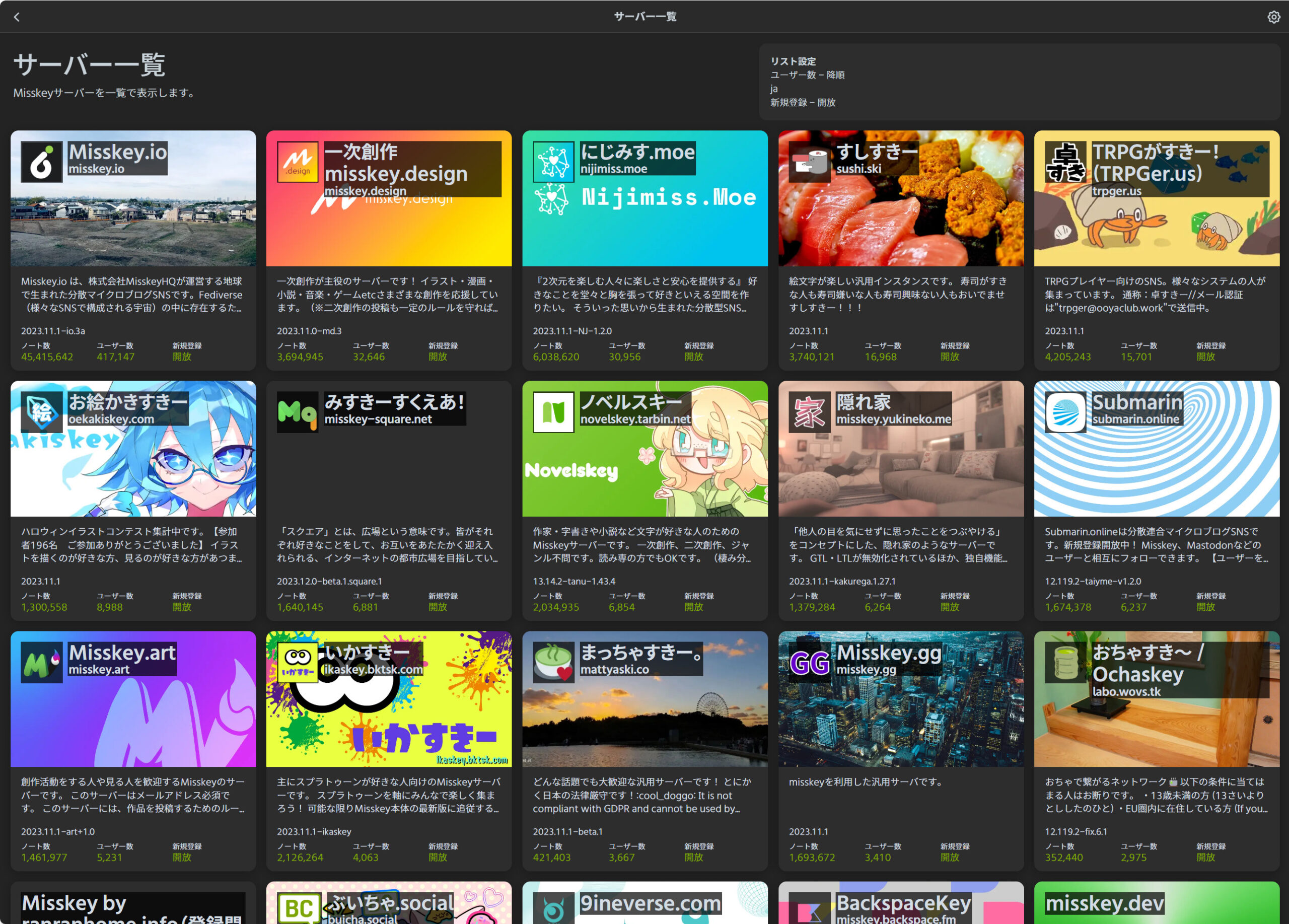Click the misskey.yukineko.me 家 logo icon
The image size is (1289, 924).
tap(809, 412)
